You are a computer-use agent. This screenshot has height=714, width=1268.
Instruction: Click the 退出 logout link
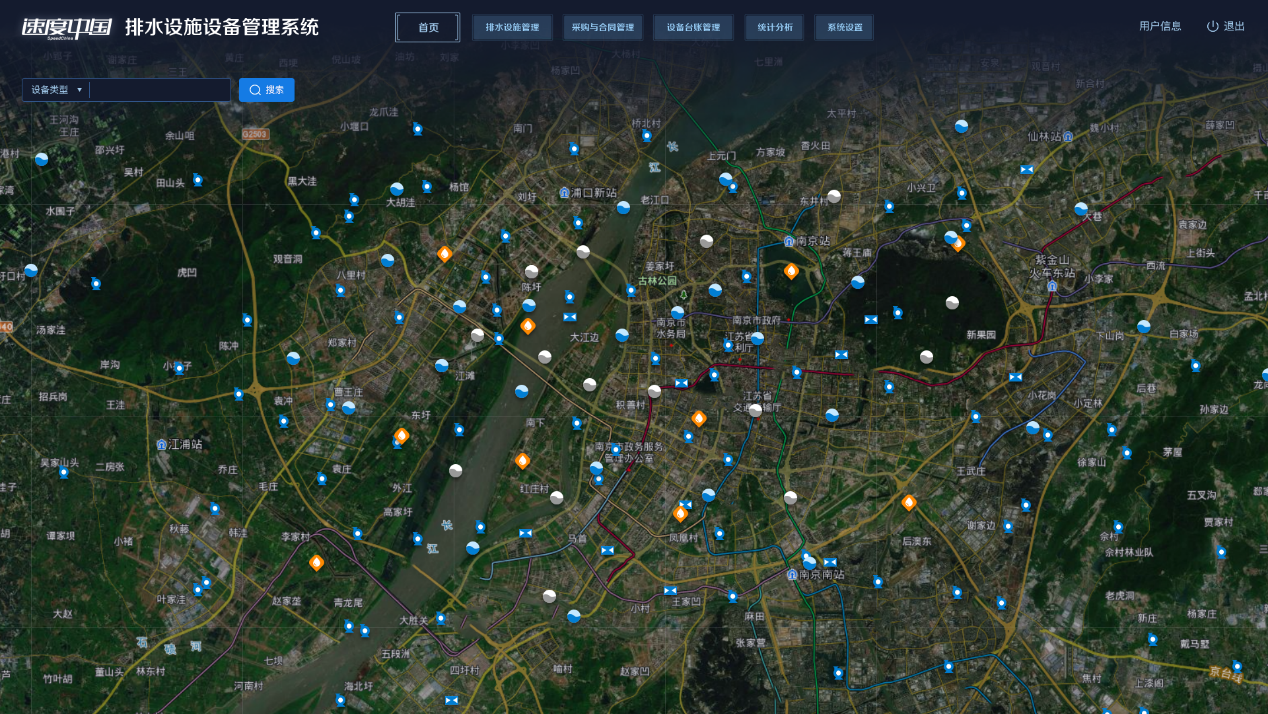click(x=1226, y=27)
